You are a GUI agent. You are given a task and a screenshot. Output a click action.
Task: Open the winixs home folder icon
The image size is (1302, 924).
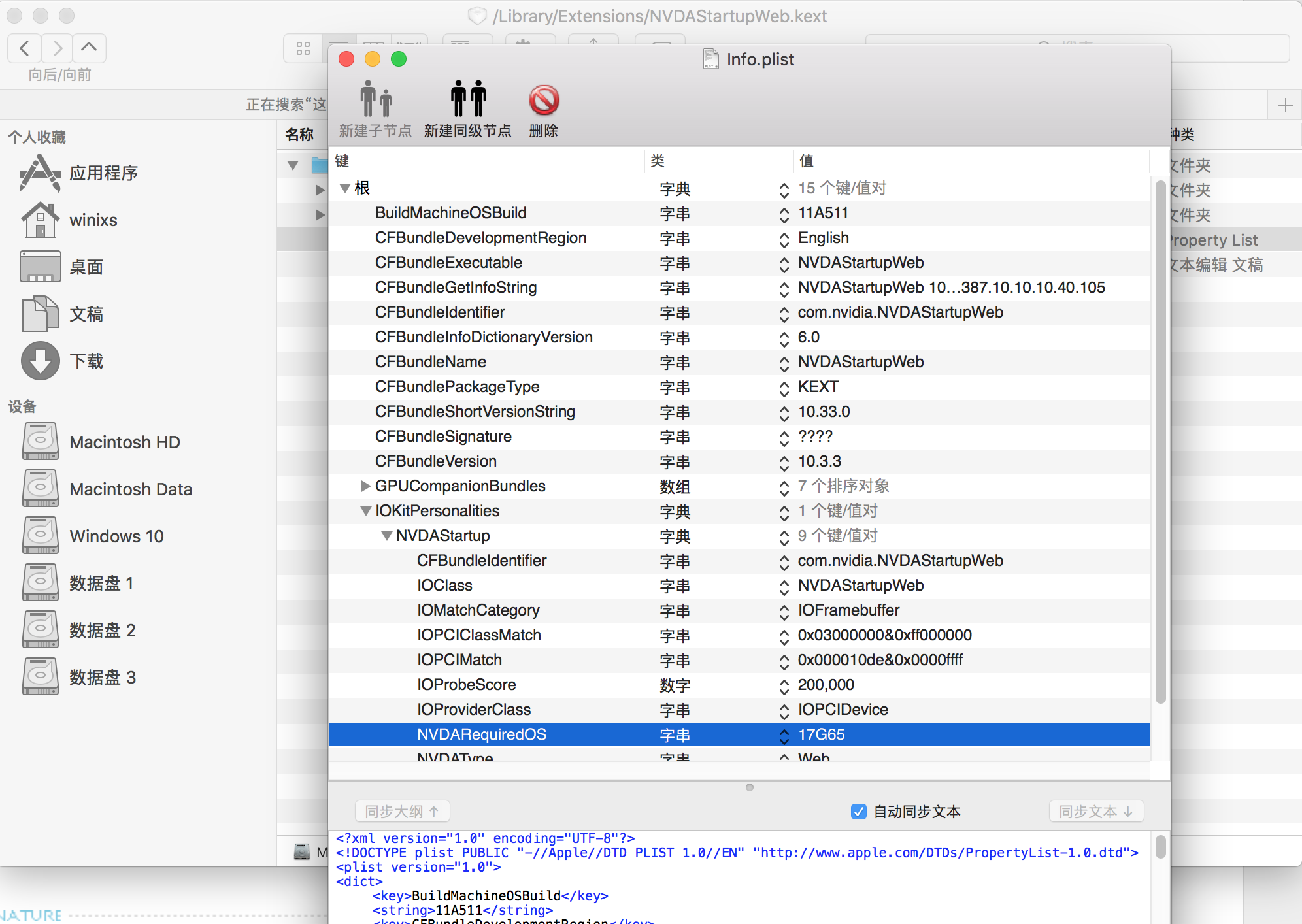(x=92, y=220)
